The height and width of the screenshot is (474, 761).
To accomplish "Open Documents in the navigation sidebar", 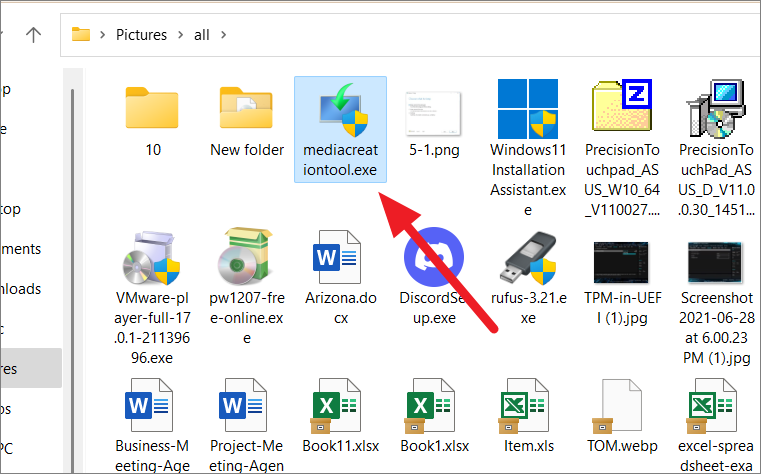I will pos(21,249).
